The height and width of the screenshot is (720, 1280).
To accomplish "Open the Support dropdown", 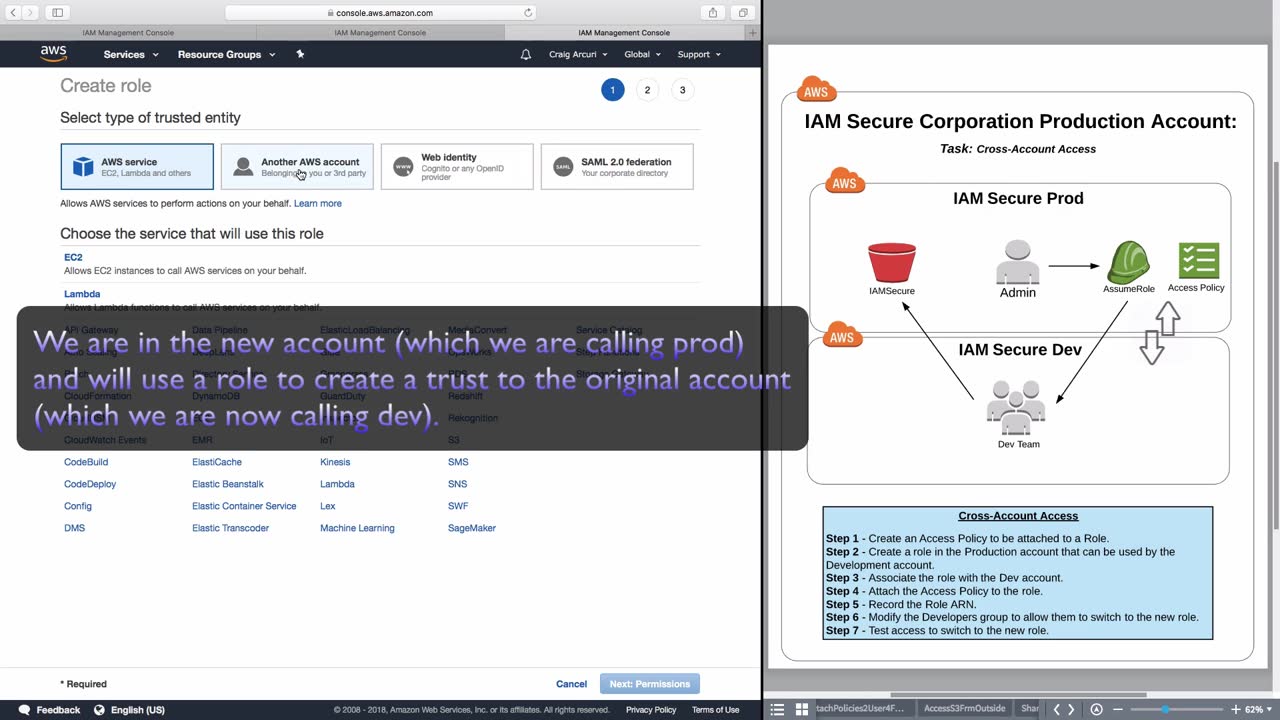I will pyautogui.click(x=700, y=54).
